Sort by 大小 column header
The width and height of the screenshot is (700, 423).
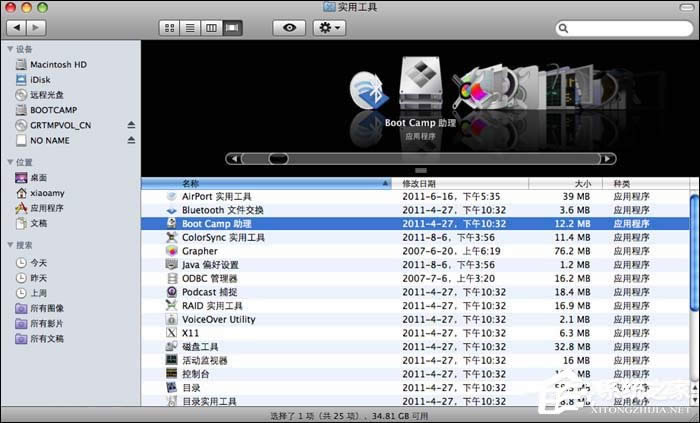tap(583, 184)
